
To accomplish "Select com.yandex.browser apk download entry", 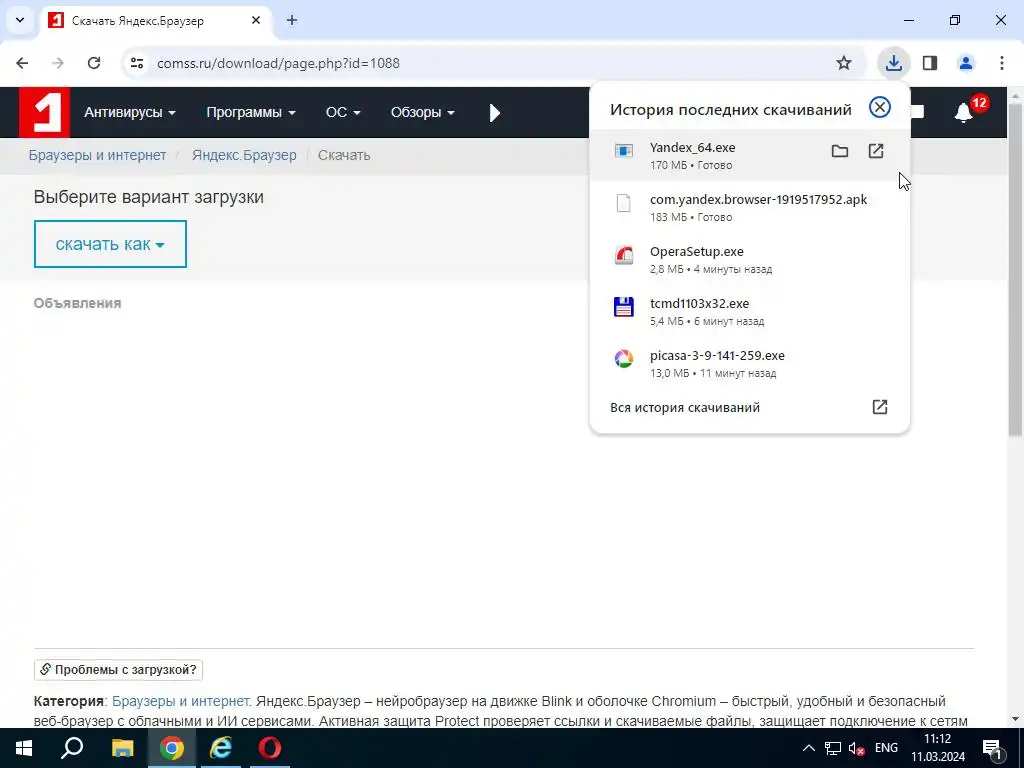I will [749, 208].
